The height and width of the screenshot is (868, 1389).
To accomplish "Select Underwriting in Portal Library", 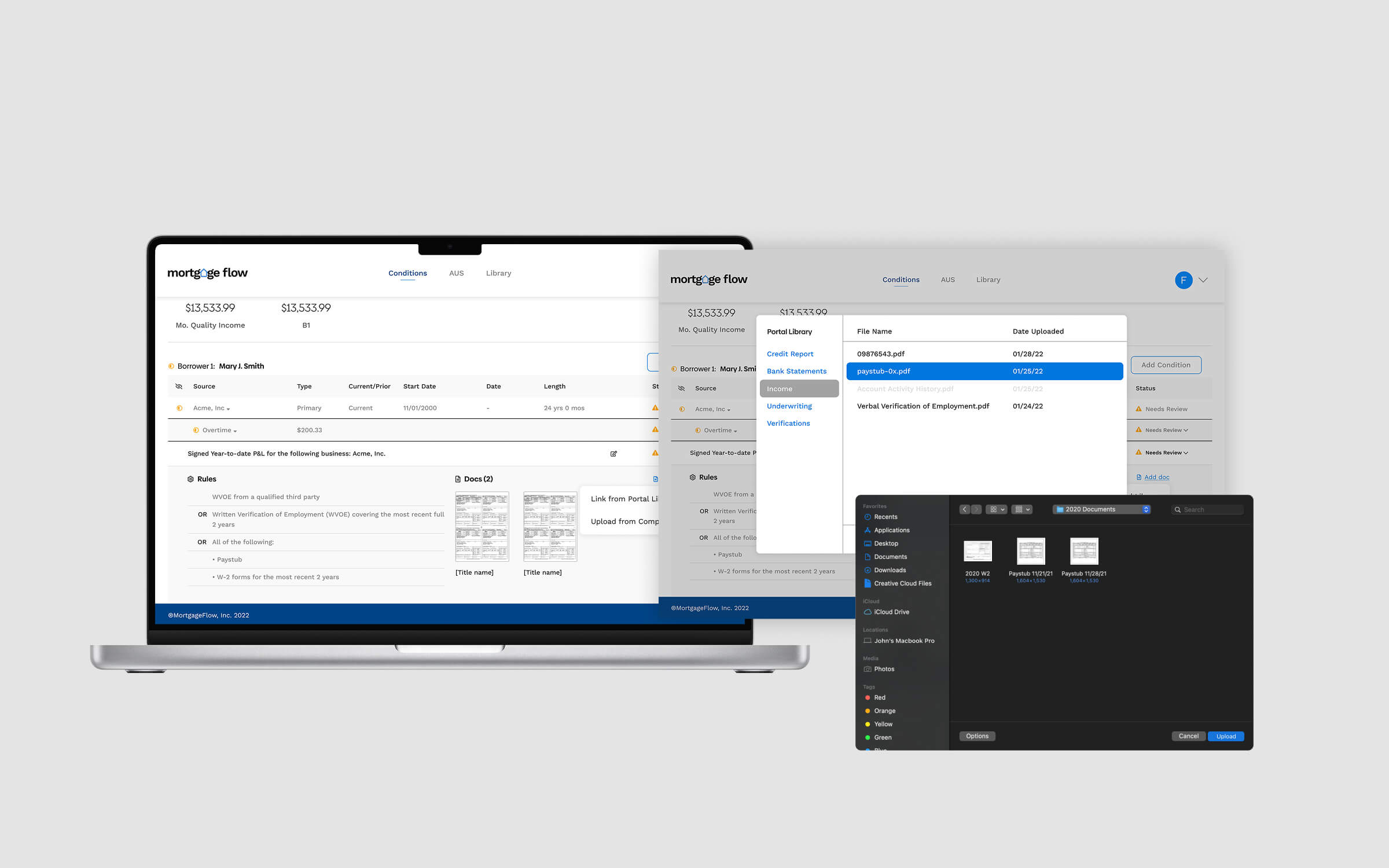I will tap(789, 406).
